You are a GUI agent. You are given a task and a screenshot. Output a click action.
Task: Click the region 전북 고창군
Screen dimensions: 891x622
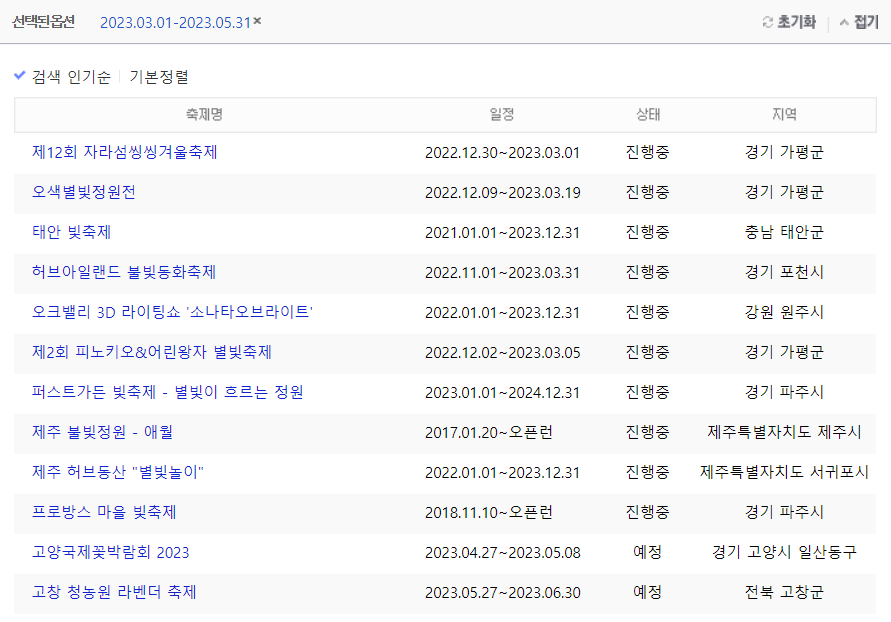[784, 592]
